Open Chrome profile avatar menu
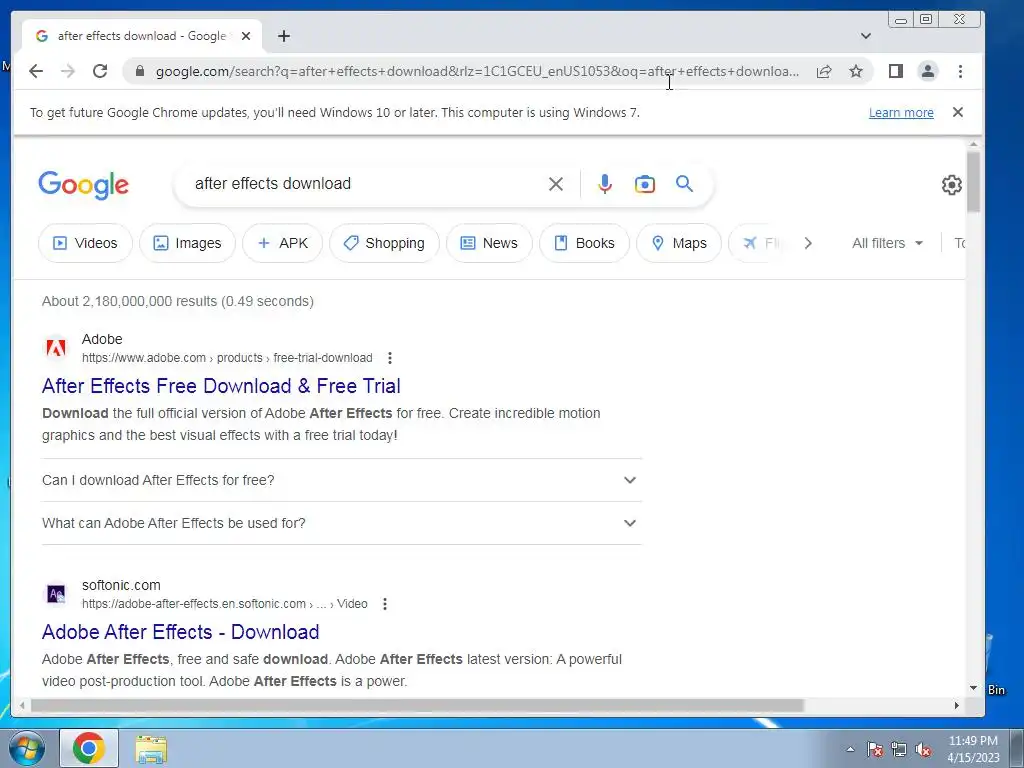Screen dimensions: 1024x768 tap(927, 71)
